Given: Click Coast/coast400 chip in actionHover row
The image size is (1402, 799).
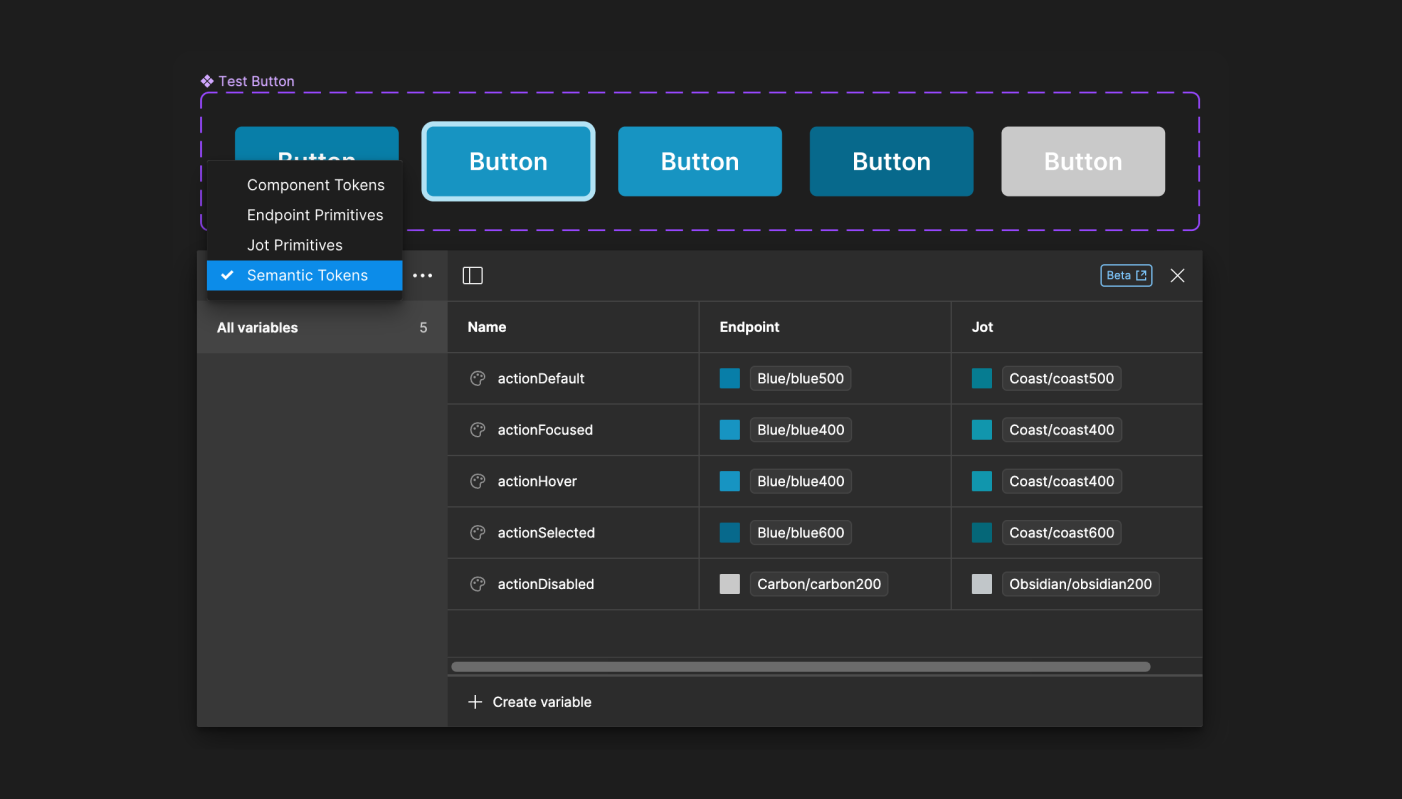Looking at the screenshot, I should point(1062,481).
